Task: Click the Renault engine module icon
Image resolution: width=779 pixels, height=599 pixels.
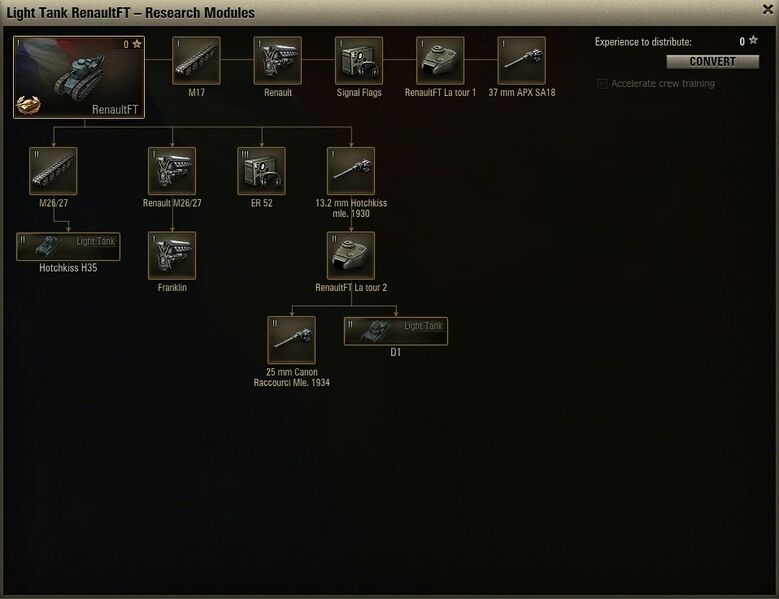Action: coord(277,61)
